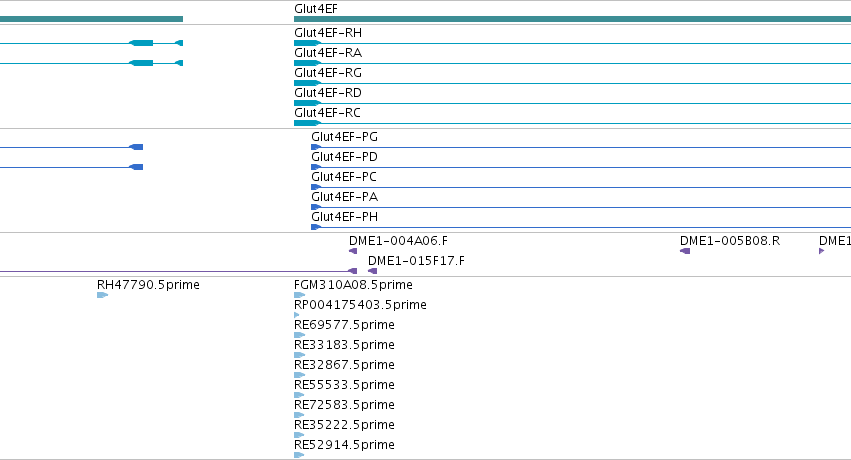This screenshot has height=460, width=851.
Task: Click the FGM310A08.5prime arrow glyph
Action: click(x=300, y=295)
